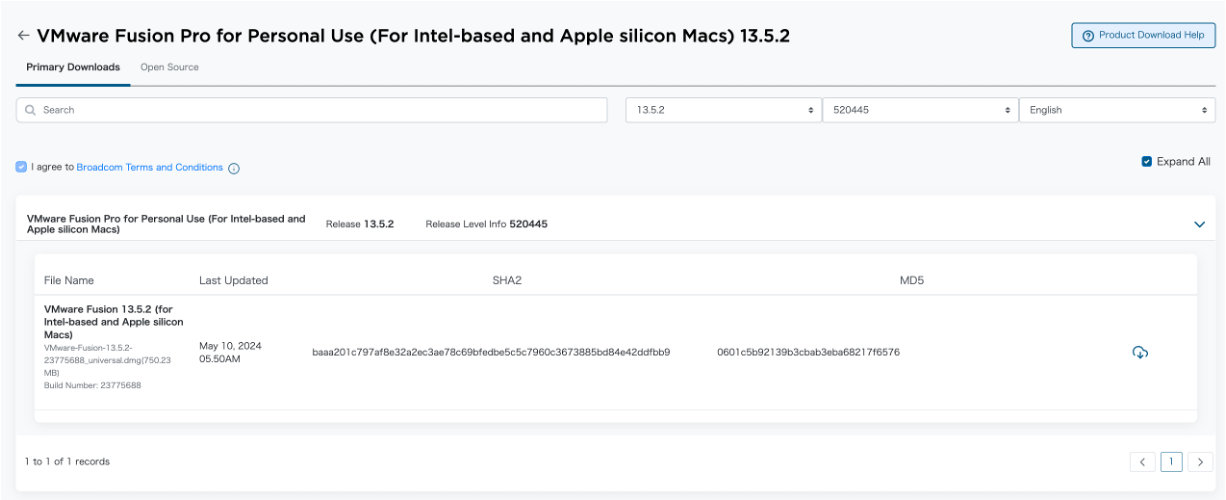Switch to the Open Source tab

[169, 67]
